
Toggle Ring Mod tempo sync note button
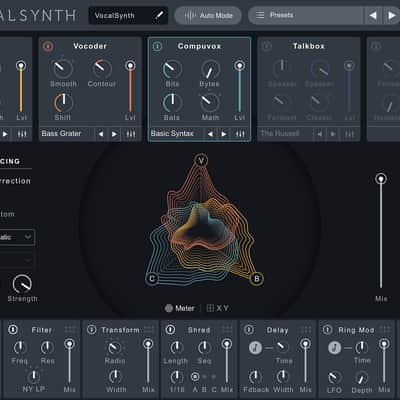335,348
